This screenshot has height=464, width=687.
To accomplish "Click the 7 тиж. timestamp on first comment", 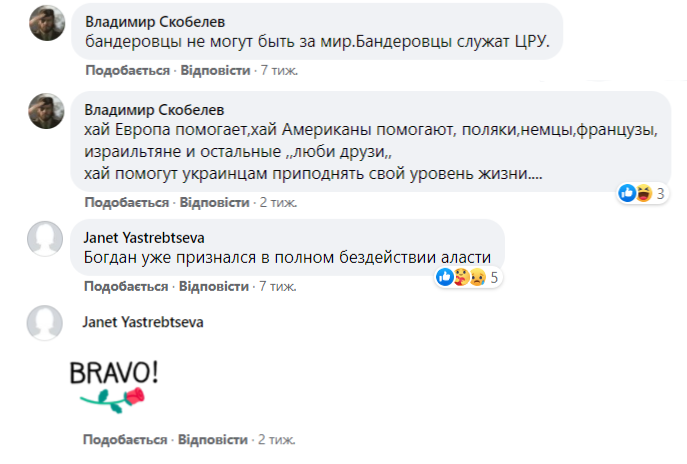I will [x=279, y=71].
